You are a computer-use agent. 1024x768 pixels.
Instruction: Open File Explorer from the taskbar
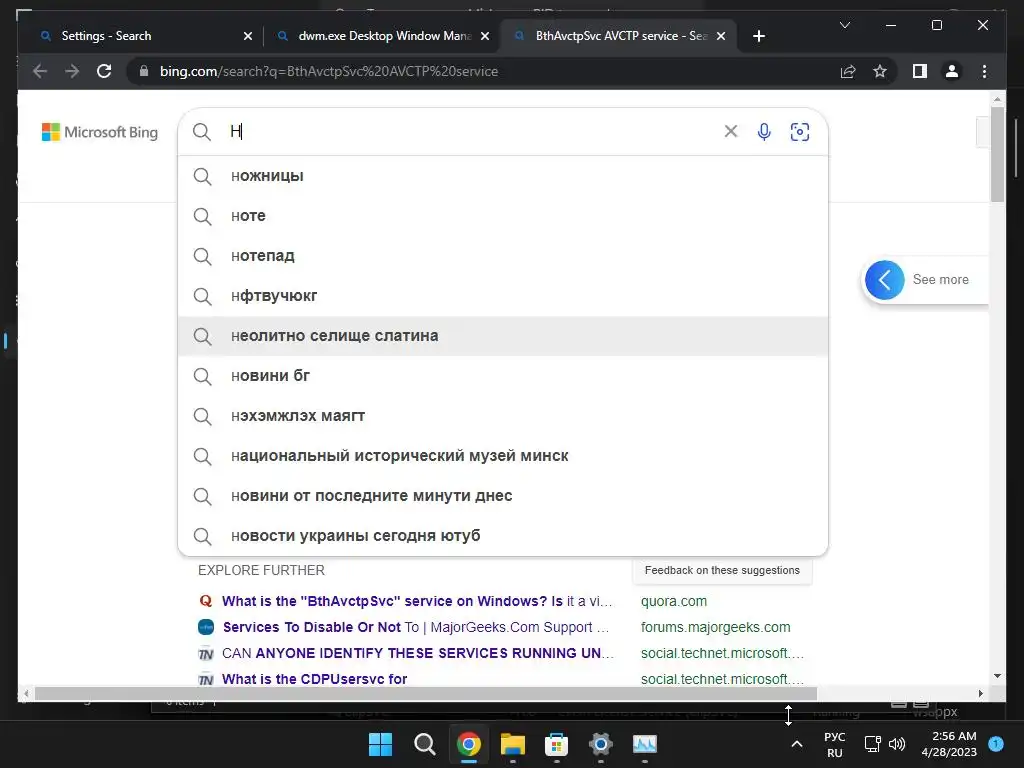[x=513, y=744]
